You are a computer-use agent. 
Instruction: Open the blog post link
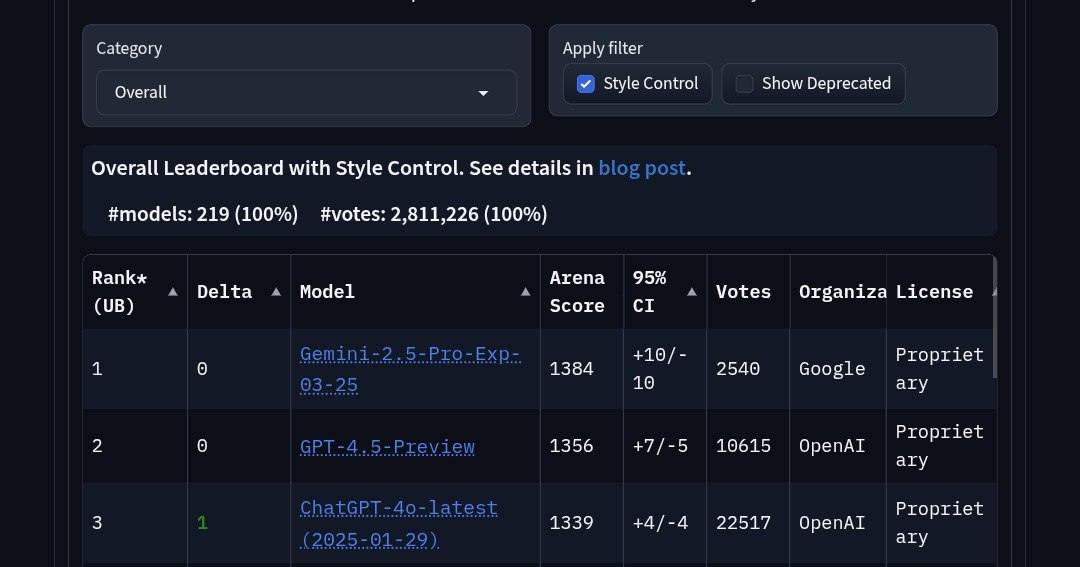point(641,168)
